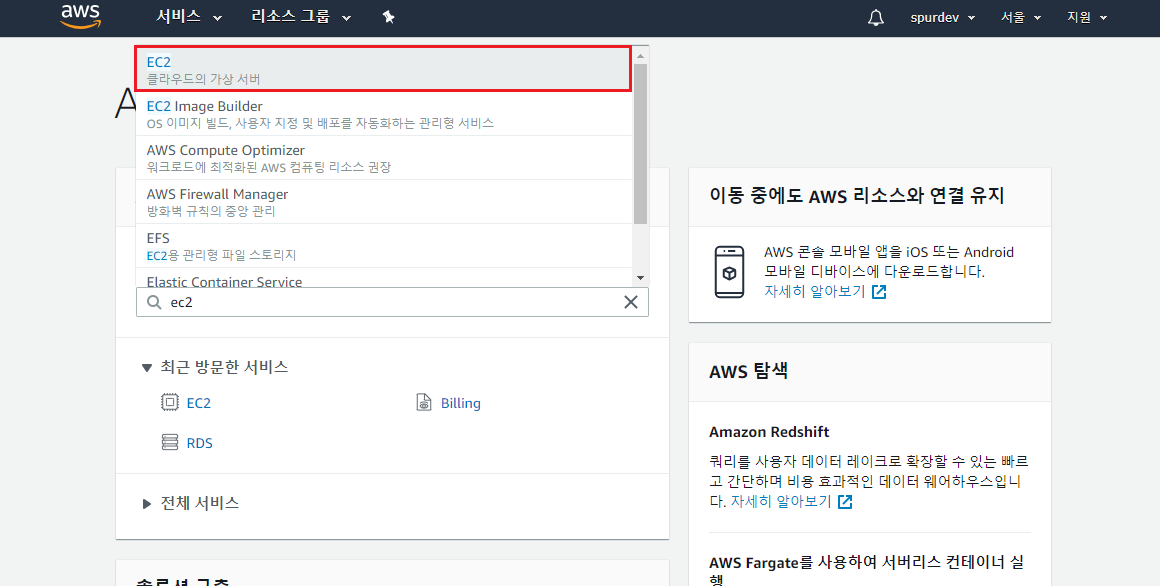Open Billing link in recent services
Image resolution: width=1160 pixels, height=586 pixels.
(x=460, y=403)
